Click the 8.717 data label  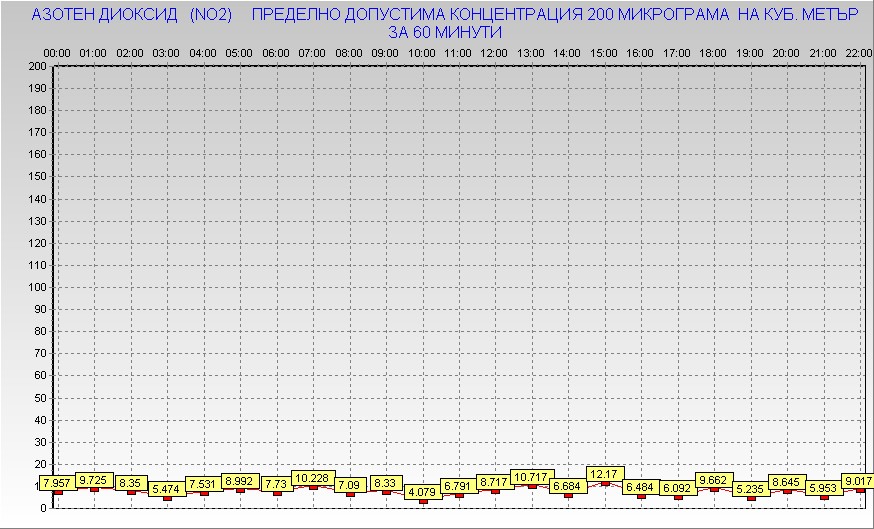coord(495,482)
